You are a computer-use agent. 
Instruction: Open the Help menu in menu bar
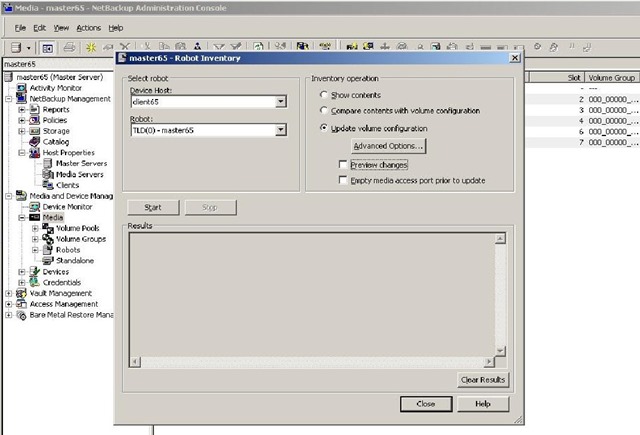(116, 28)
